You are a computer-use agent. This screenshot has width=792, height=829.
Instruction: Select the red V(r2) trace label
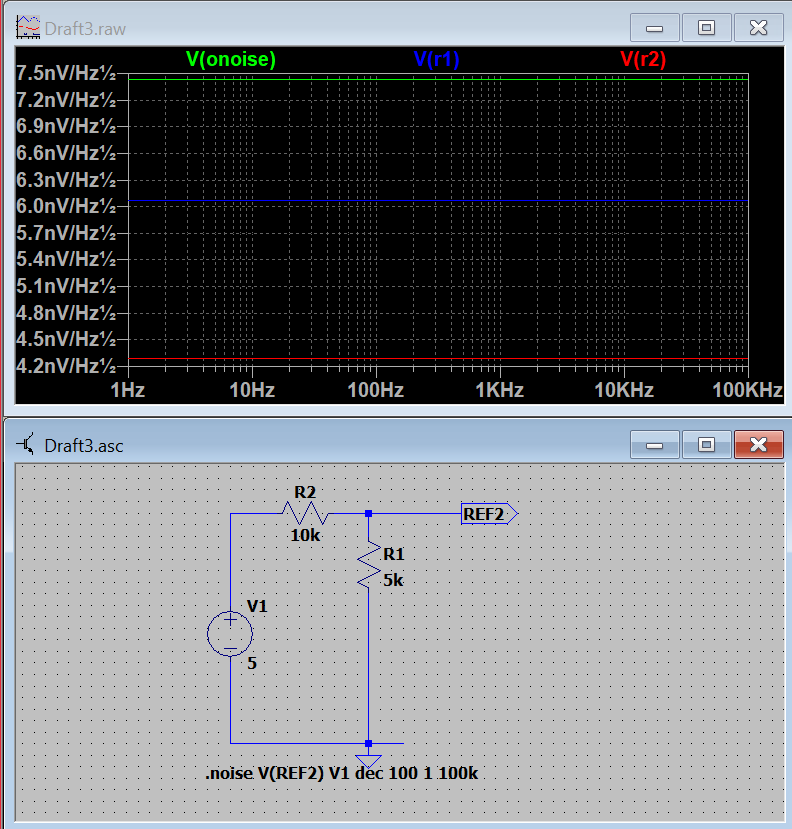(x=643, y=60)
